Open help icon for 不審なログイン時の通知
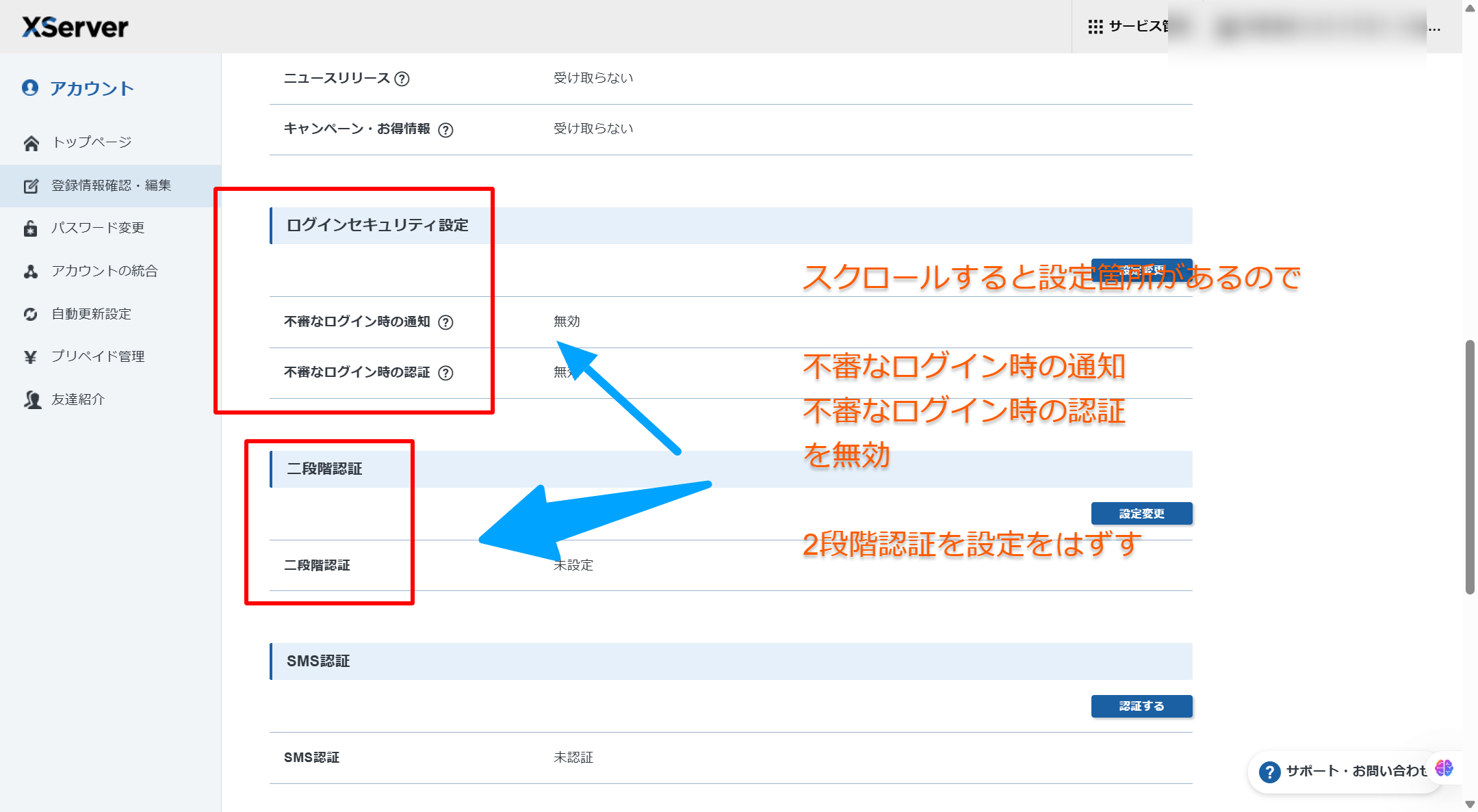The height and width of the screenshot is (812, 1478). [445, 322]
